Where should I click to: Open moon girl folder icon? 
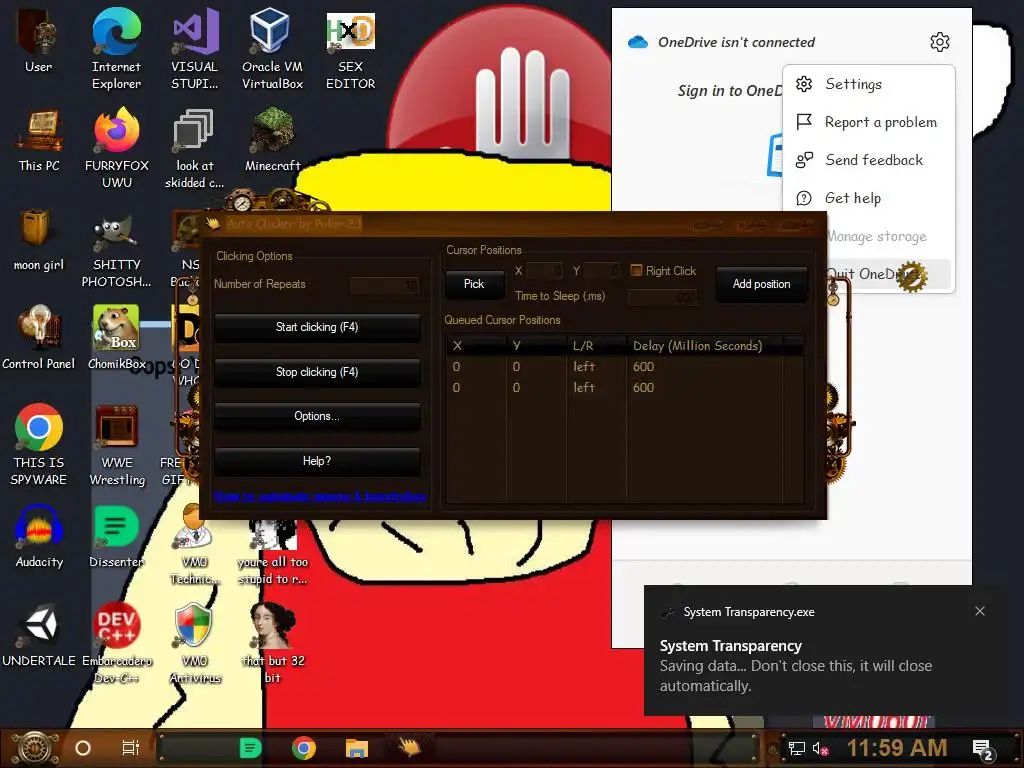tap(39, 240)
